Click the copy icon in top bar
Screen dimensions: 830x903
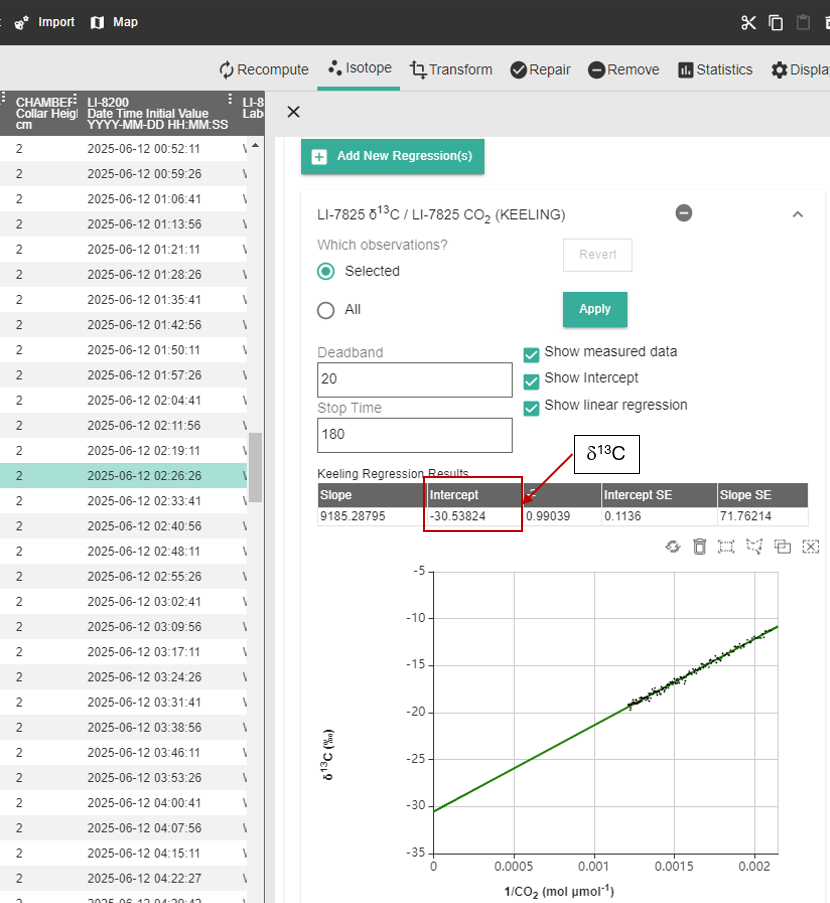click(776, 22)
